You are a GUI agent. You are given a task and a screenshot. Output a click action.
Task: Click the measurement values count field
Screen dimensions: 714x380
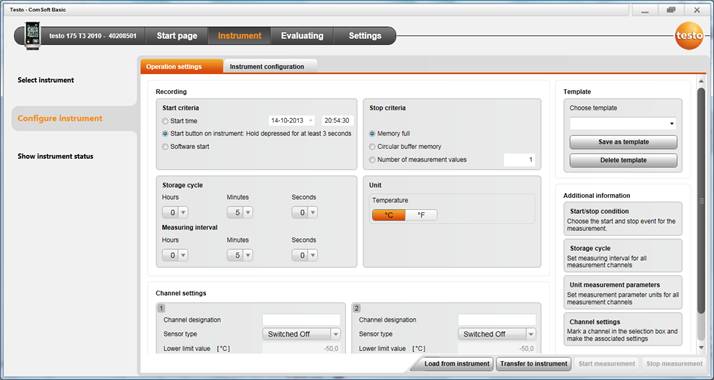point(519,160)
